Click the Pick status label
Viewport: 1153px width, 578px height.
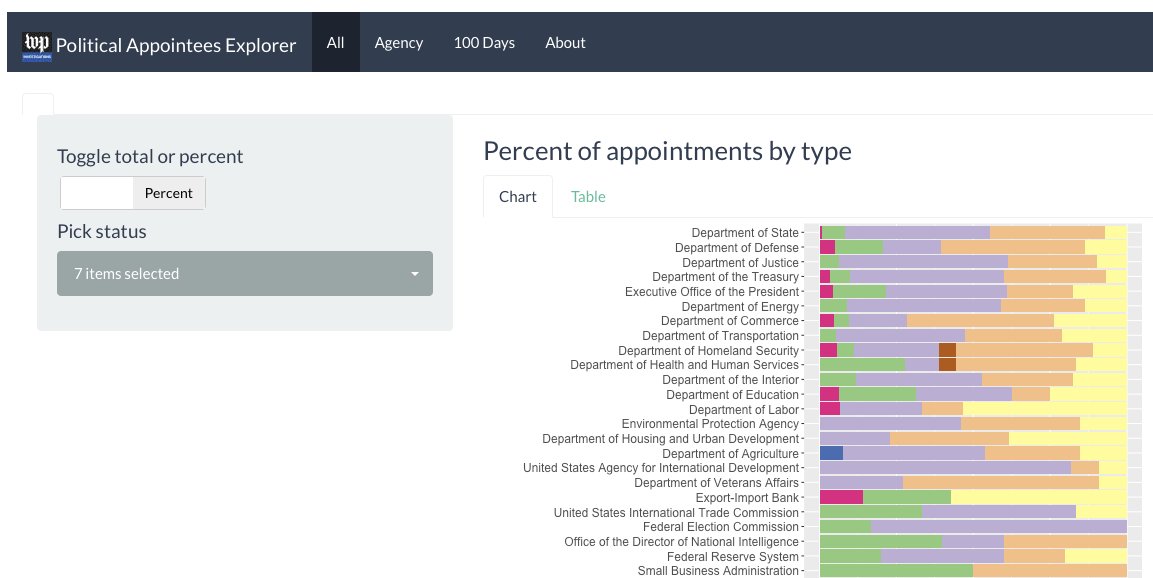[x=101, y=231]
